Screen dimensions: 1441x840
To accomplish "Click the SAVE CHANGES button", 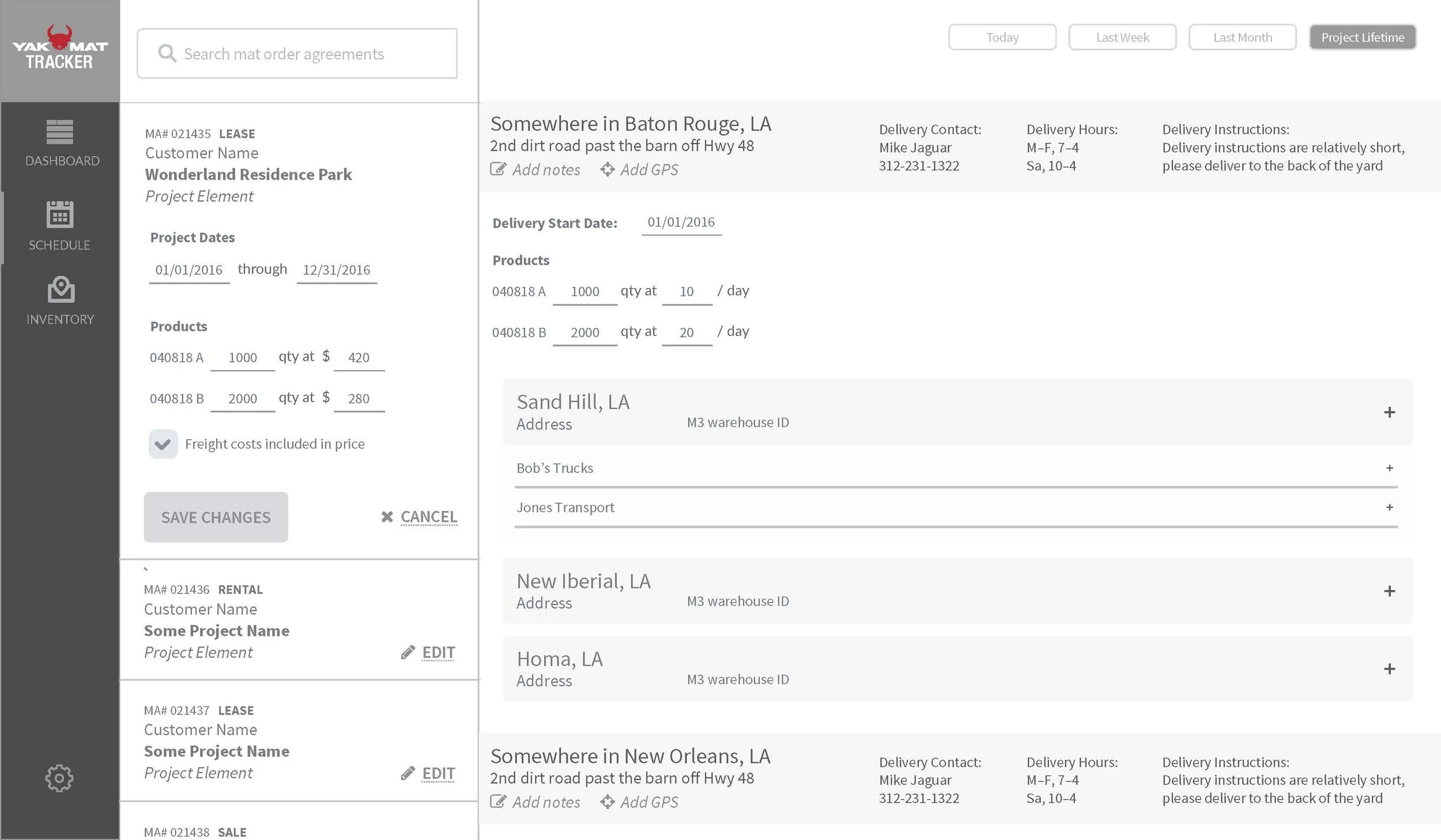I will [216, 517].
